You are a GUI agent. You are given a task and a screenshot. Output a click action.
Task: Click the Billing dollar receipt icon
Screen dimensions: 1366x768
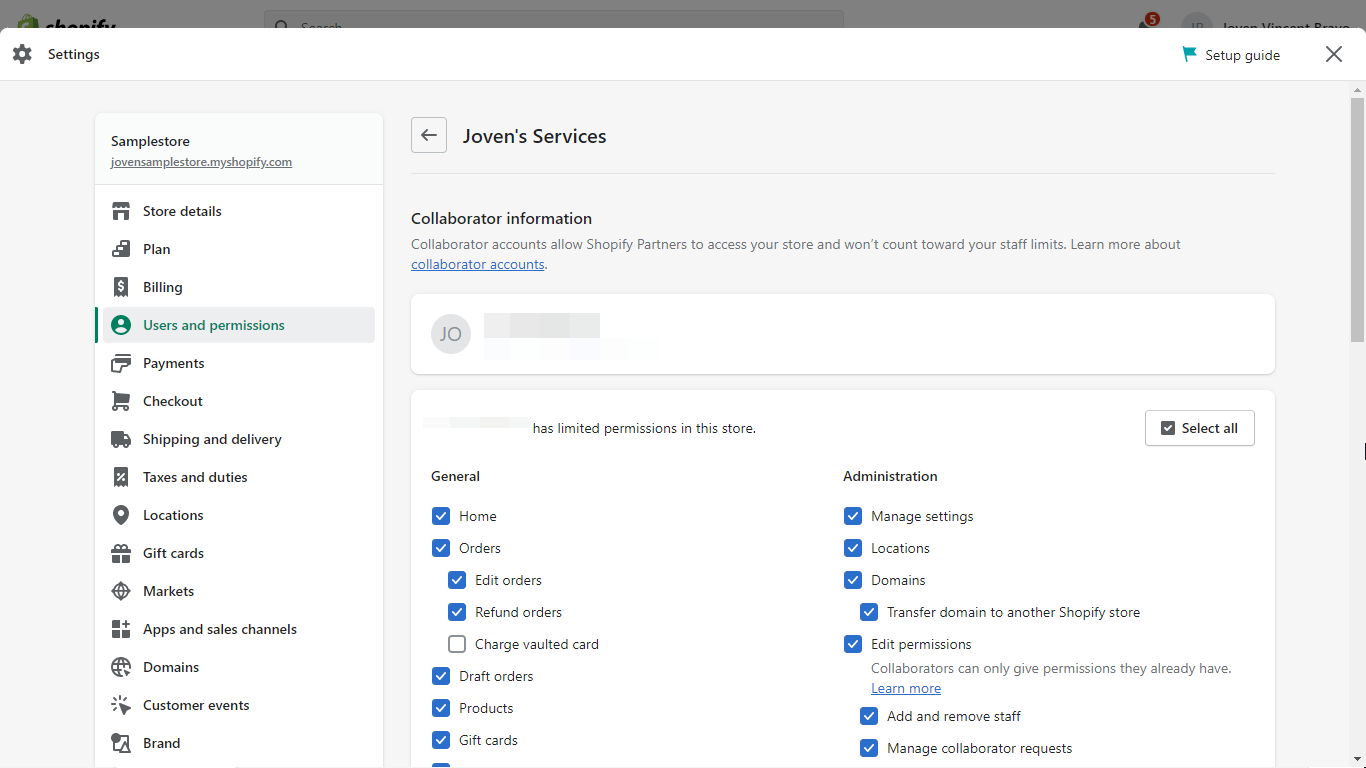click(x=121, y=287)
